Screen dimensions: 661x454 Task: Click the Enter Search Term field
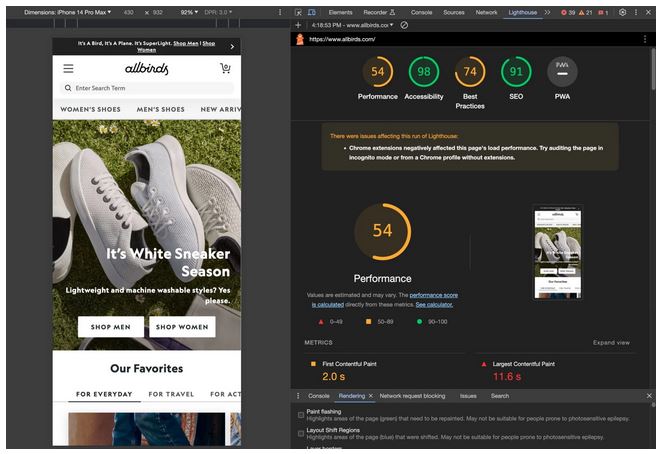pos(147,88)
